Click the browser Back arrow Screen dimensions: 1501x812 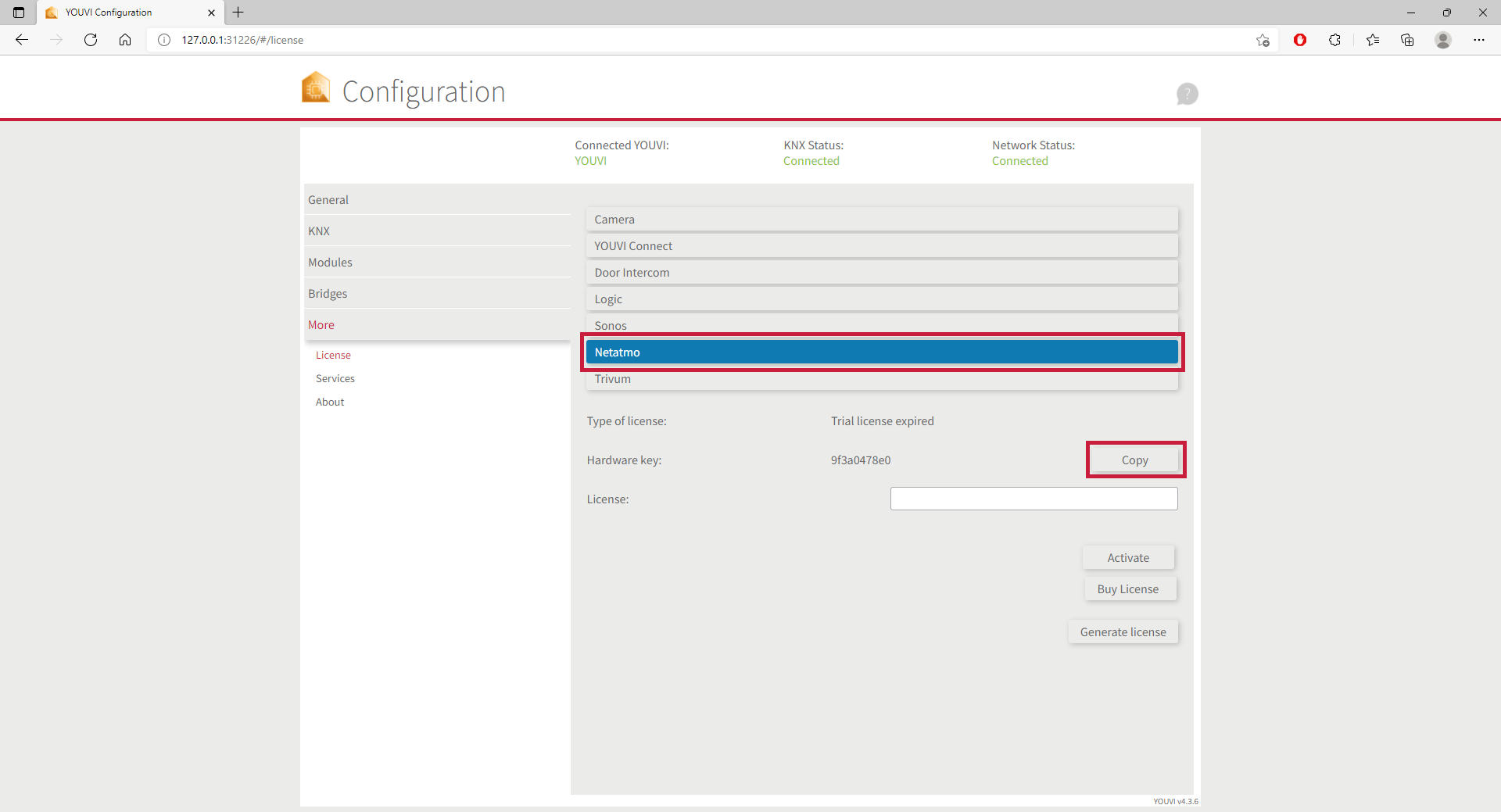tap(22, 40)
